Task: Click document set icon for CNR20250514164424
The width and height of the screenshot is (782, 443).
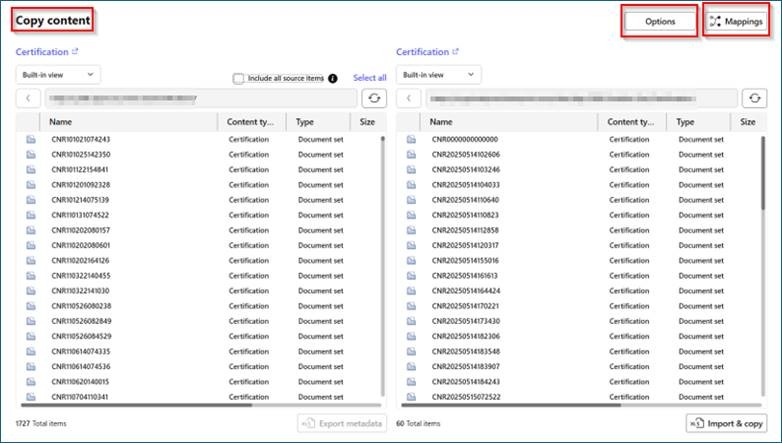Action: point(411,291)
